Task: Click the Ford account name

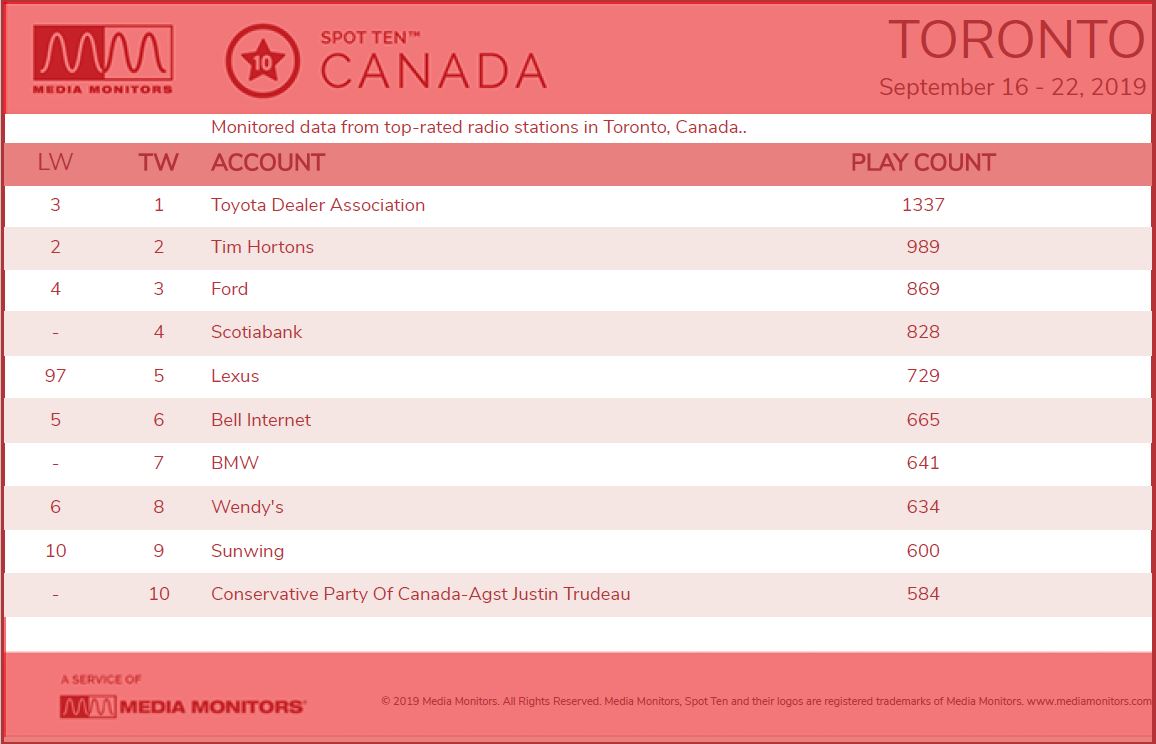Action: pyautogui.click(x=229, y=289)
